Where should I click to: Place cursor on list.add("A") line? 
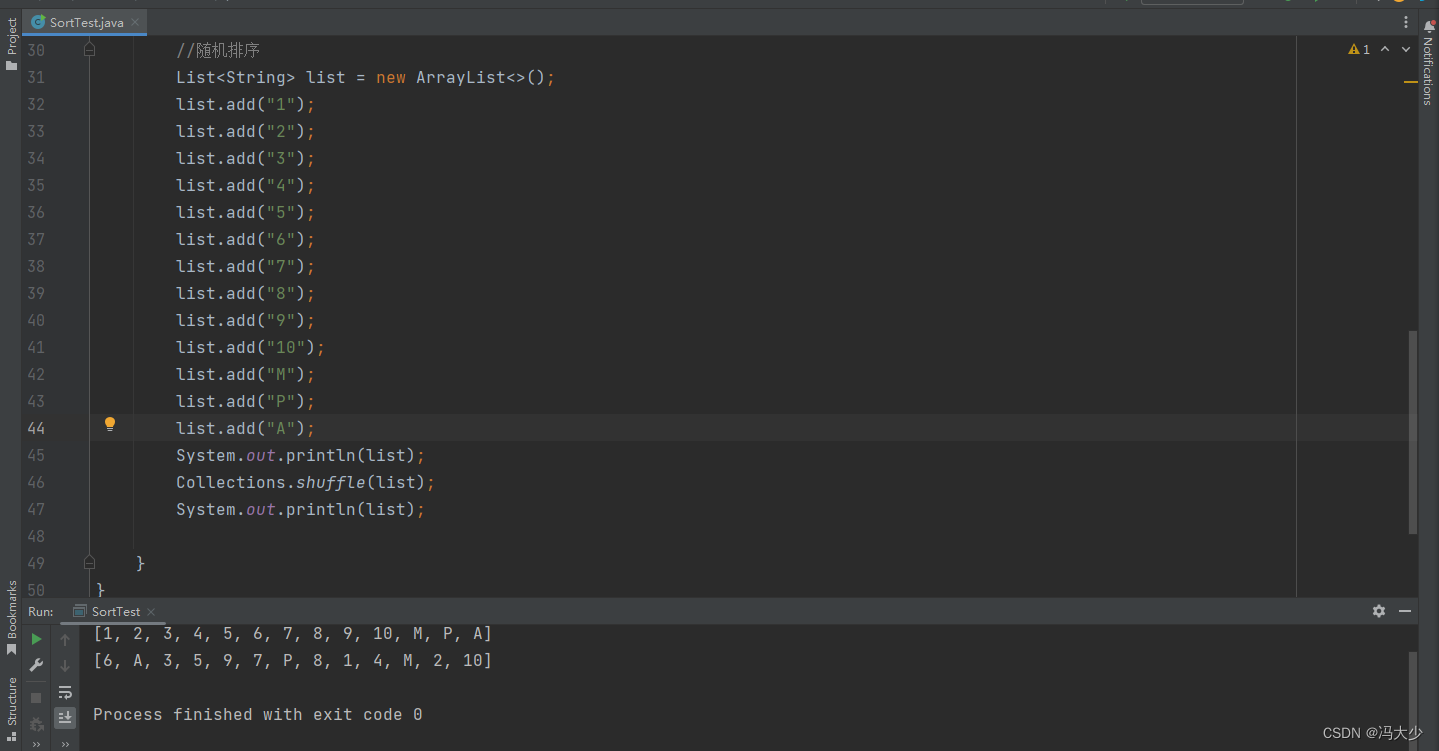pyautogui.click(x=245, y=428)
